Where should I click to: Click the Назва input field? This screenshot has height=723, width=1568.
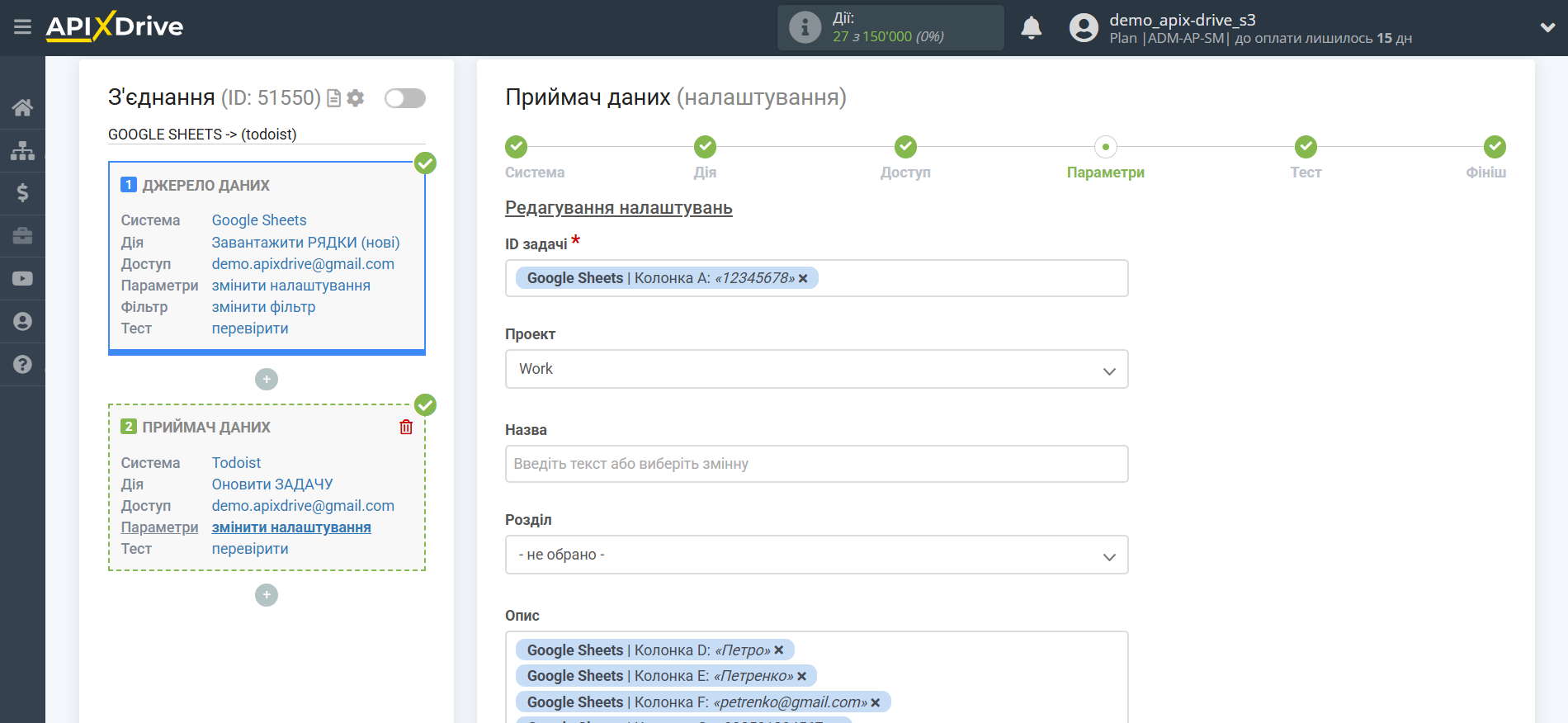816,464
